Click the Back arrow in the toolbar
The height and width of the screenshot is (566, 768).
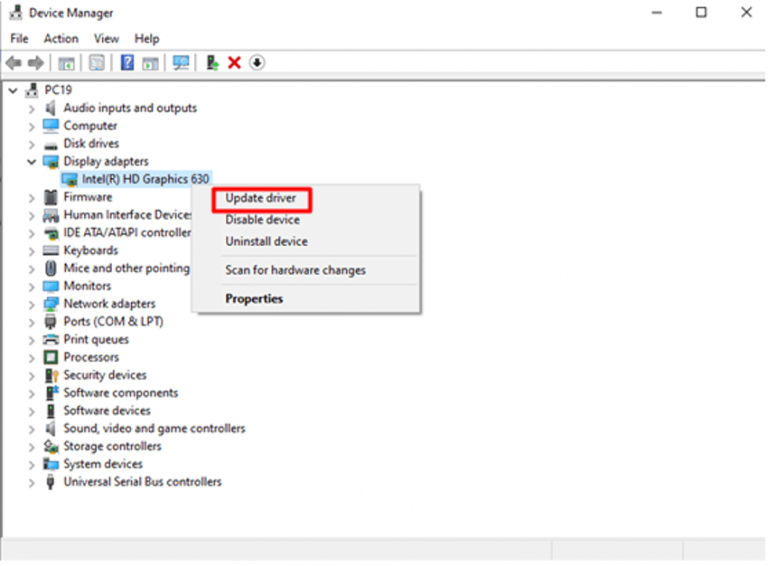[13, 63]
